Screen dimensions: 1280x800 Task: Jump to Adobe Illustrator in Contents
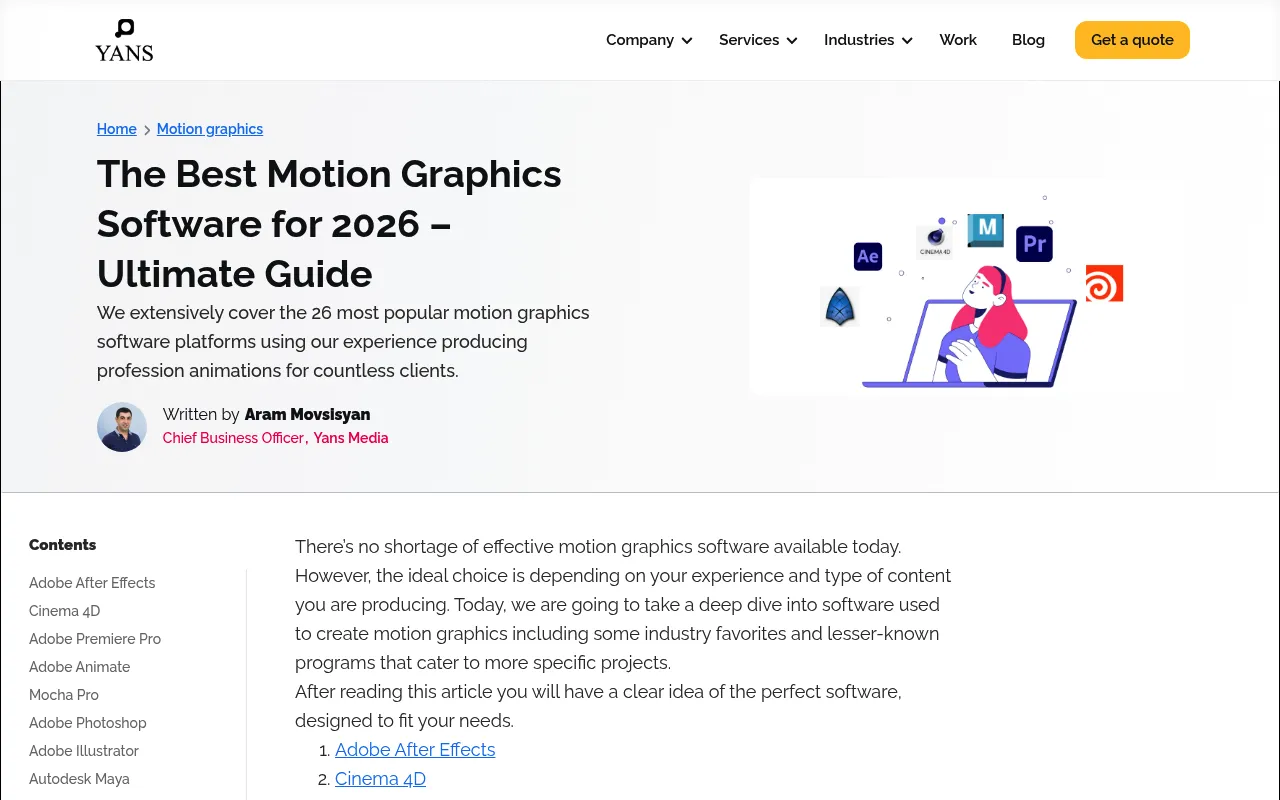click(84, 751)
